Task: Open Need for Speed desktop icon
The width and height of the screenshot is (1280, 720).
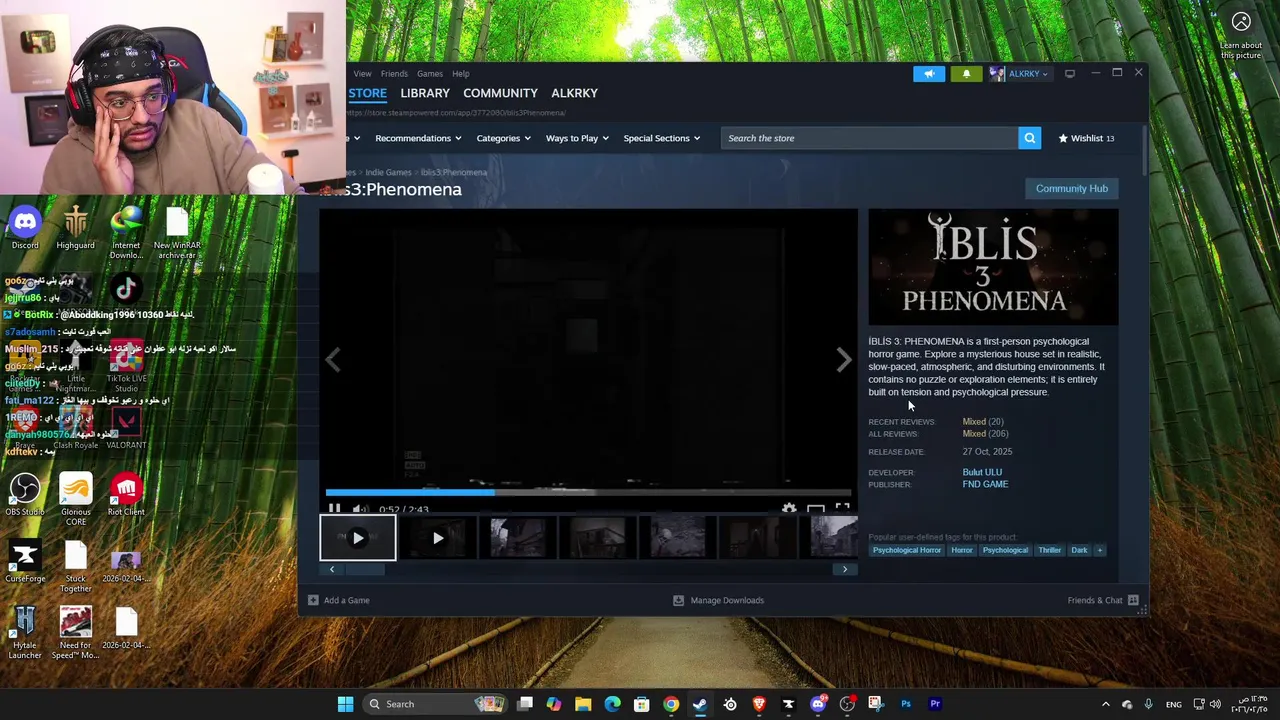Action: pyautogui.click(x=75, y=632)
